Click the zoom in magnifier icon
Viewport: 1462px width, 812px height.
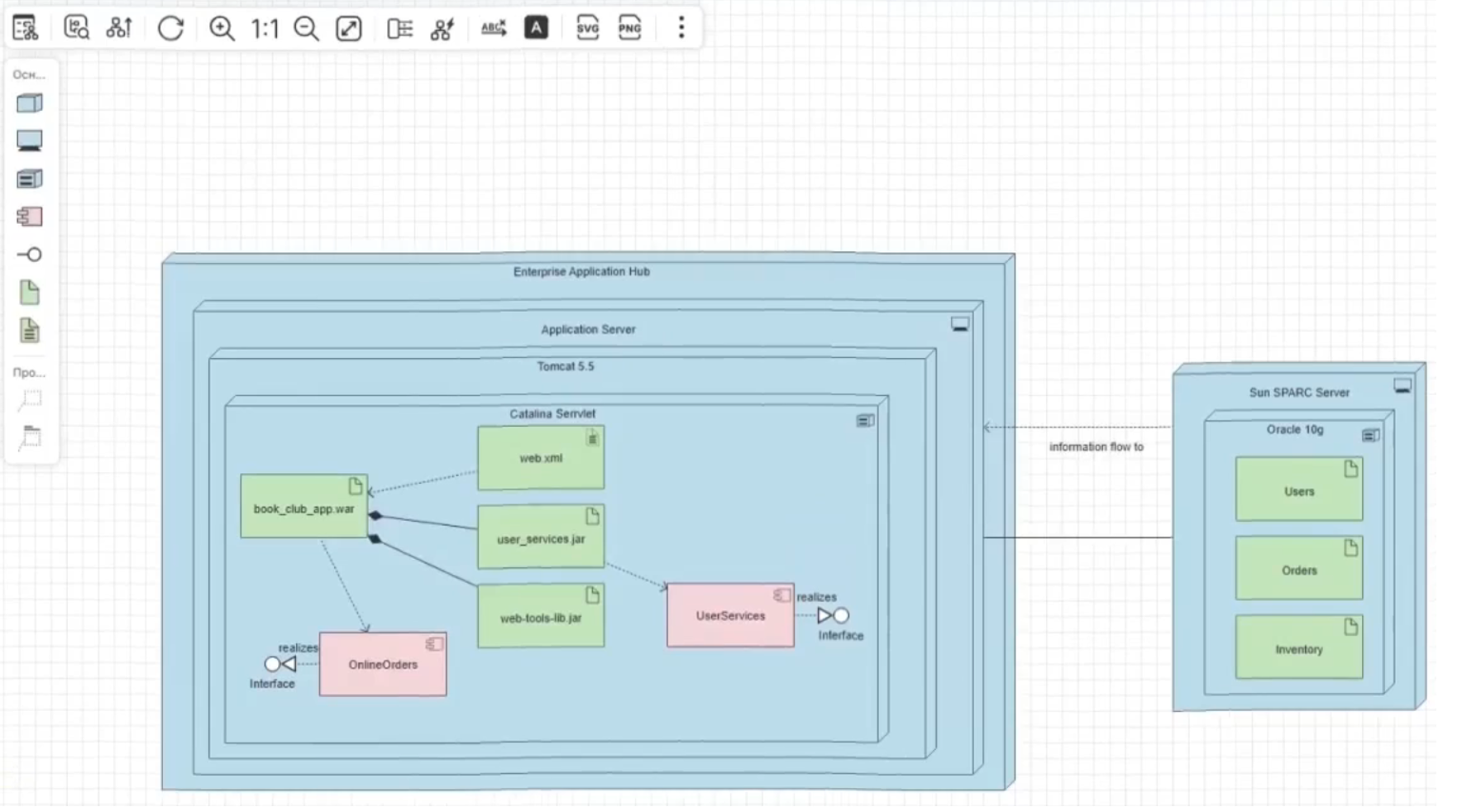(x=221, y=29)
